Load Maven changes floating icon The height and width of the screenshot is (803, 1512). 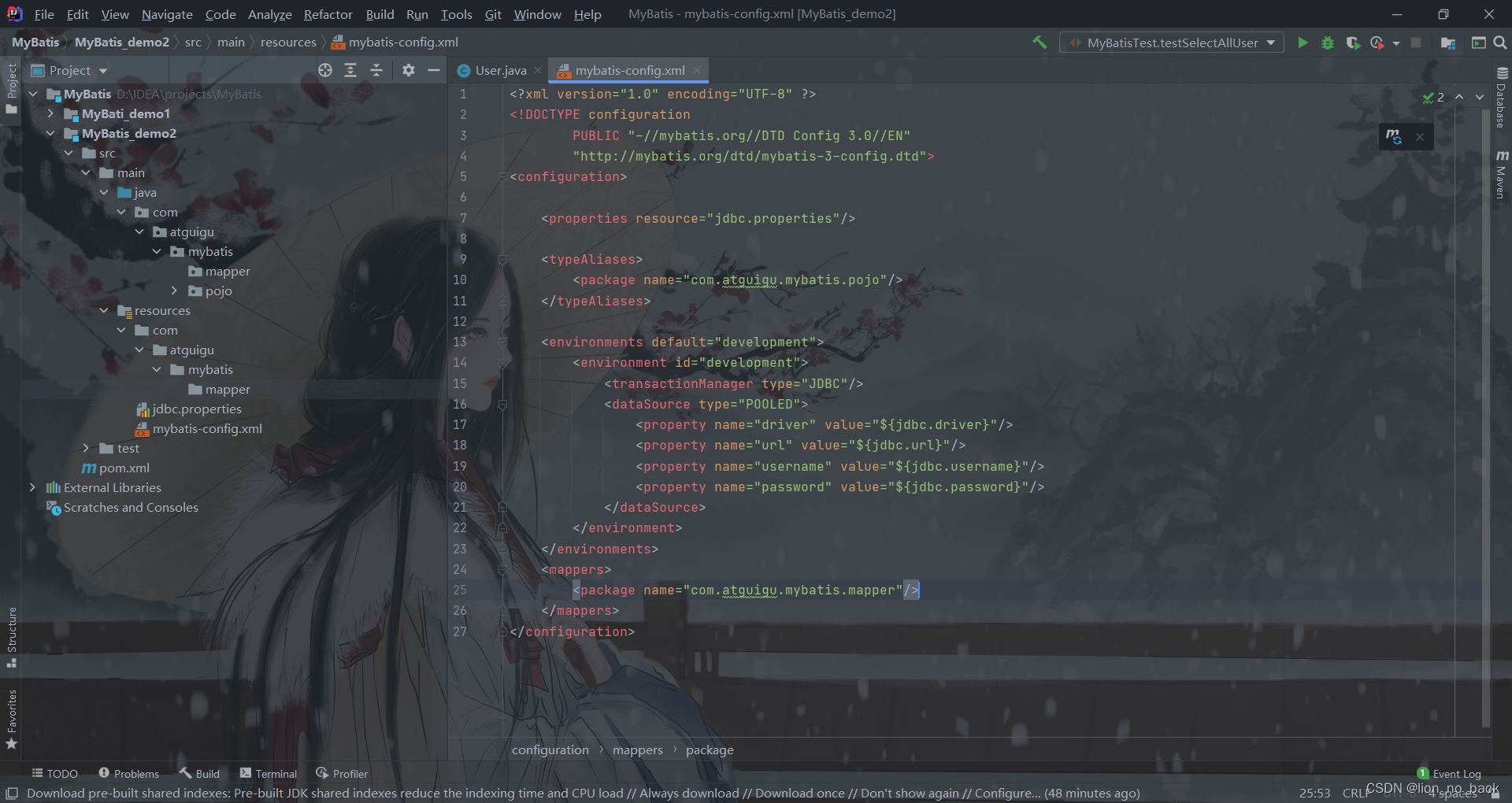coord(1394,136)
